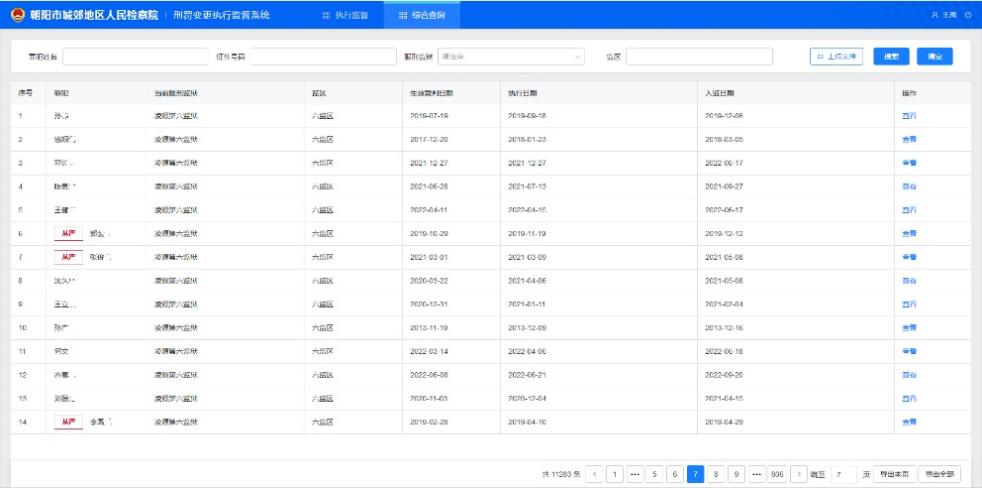The image size is (982, 488).
Task: Click the procuratorate emblem logo
Action: [x=16, y=15]
